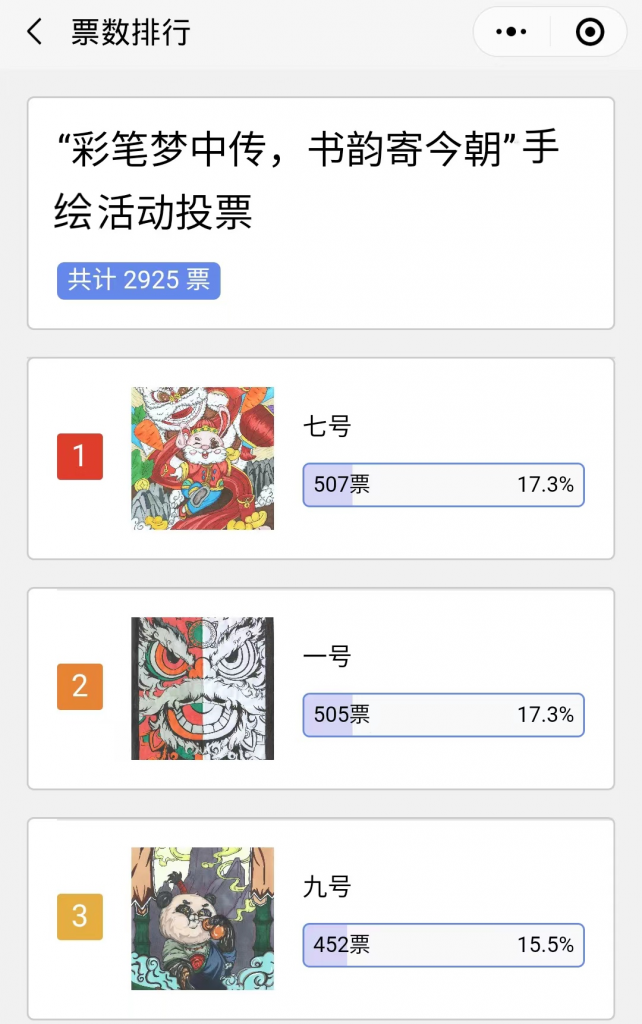
Task: Tap the red rank 1 badge
Action: click(x=80, y=457)
